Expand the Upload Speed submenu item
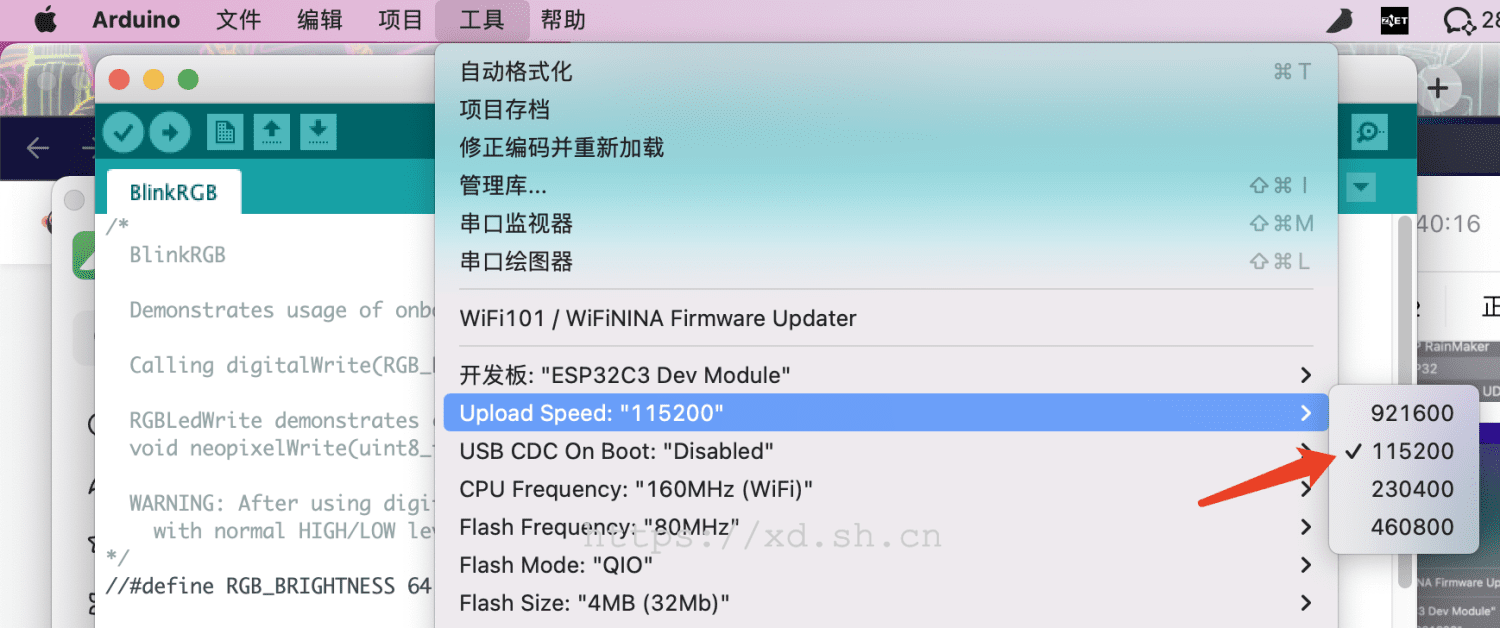This screenshot has width=1500, height=628. click(886, 413)
